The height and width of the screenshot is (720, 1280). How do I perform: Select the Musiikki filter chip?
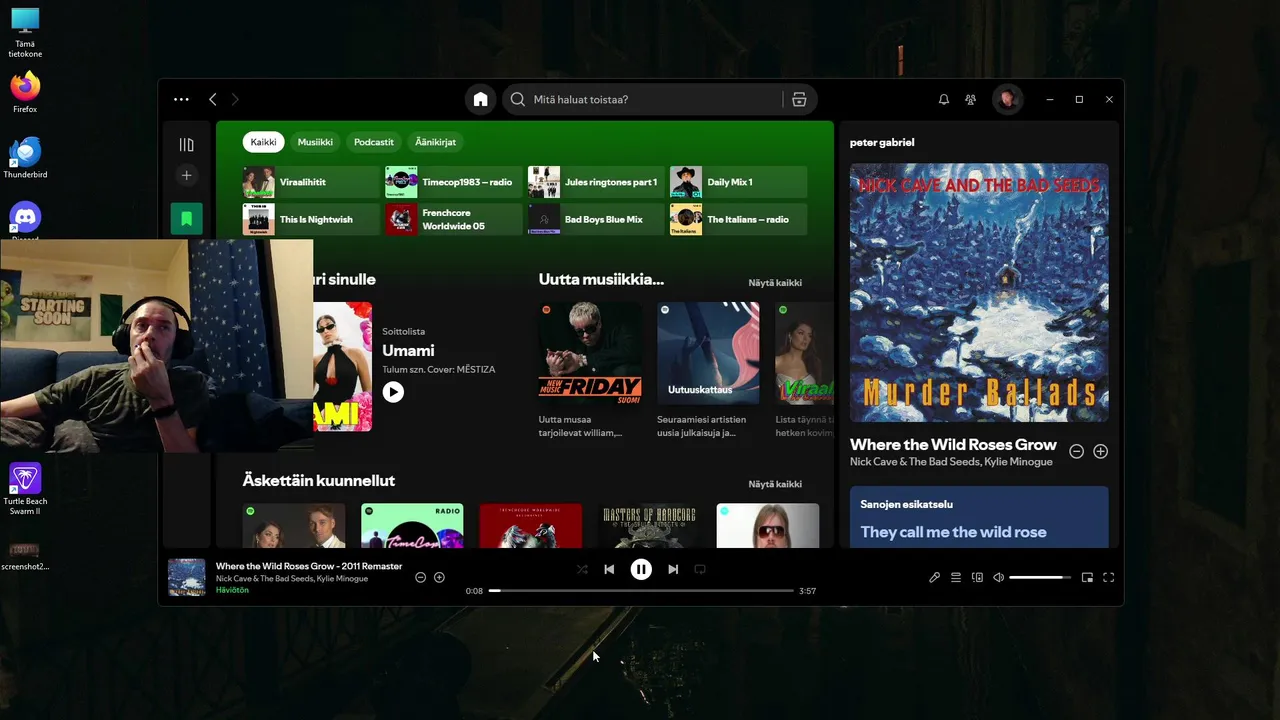[x=315, y=142]
